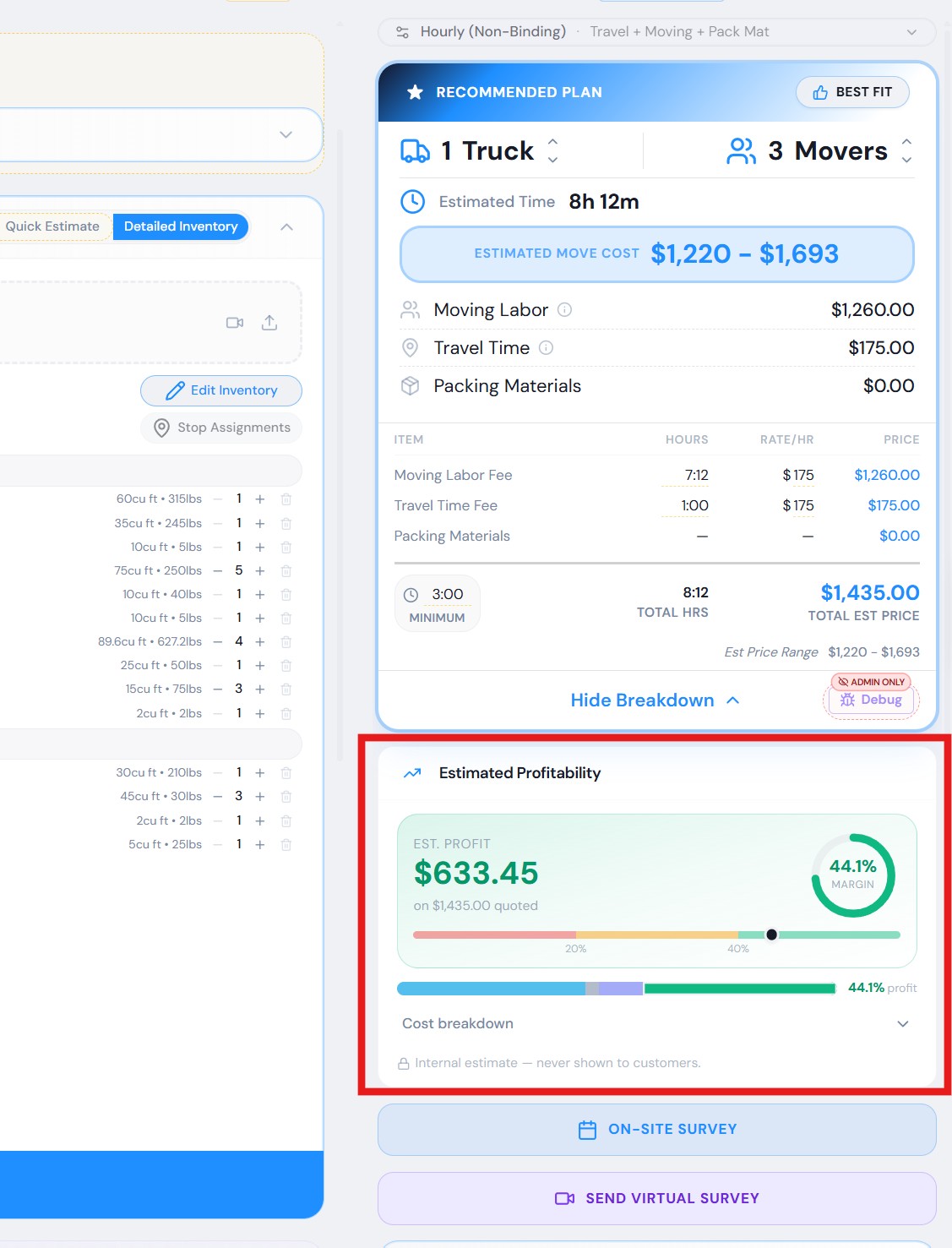Increase quantity of 15cu ft • 75lbs item
This screenshot has width=952, height=1248.
[260, 689]
